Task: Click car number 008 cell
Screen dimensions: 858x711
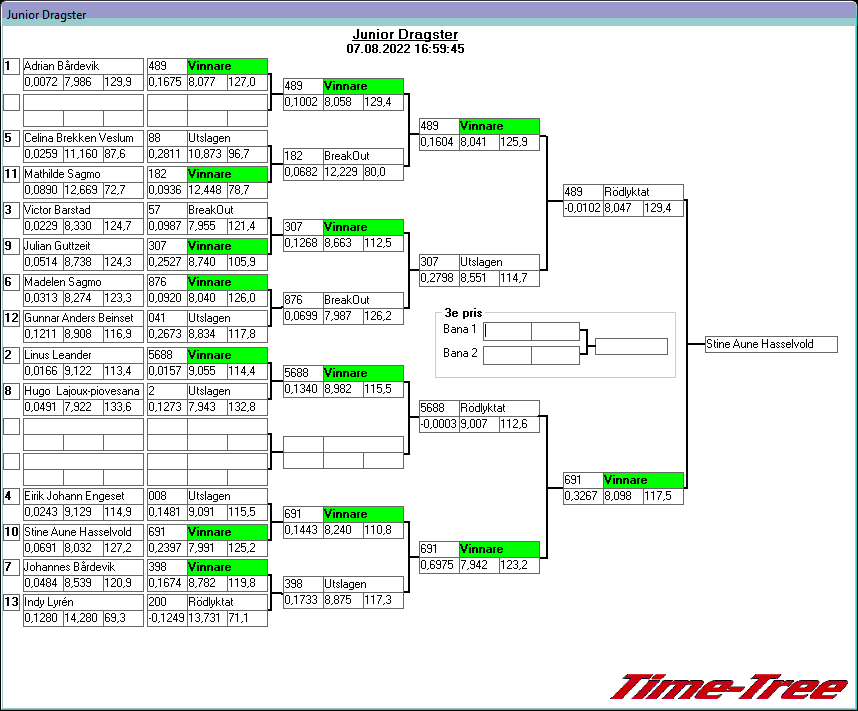Action: pos(167,496)
